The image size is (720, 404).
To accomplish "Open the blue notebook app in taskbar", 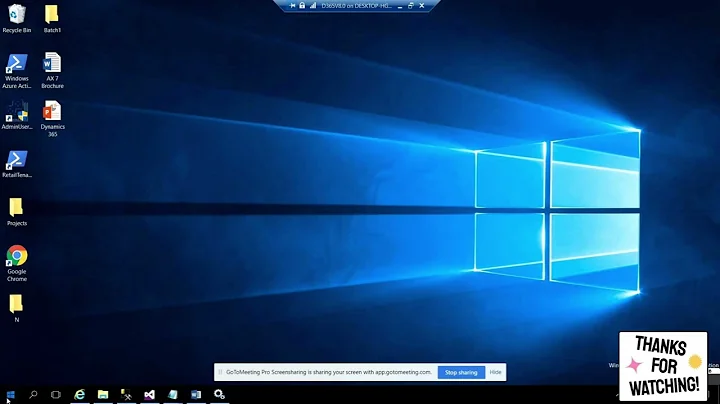I will pos(173,394).
